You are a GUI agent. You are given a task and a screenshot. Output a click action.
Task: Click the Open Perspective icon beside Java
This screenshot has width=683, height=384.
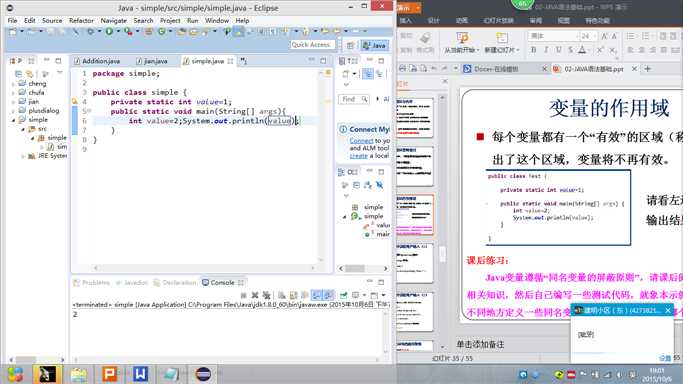pos(350,45)
